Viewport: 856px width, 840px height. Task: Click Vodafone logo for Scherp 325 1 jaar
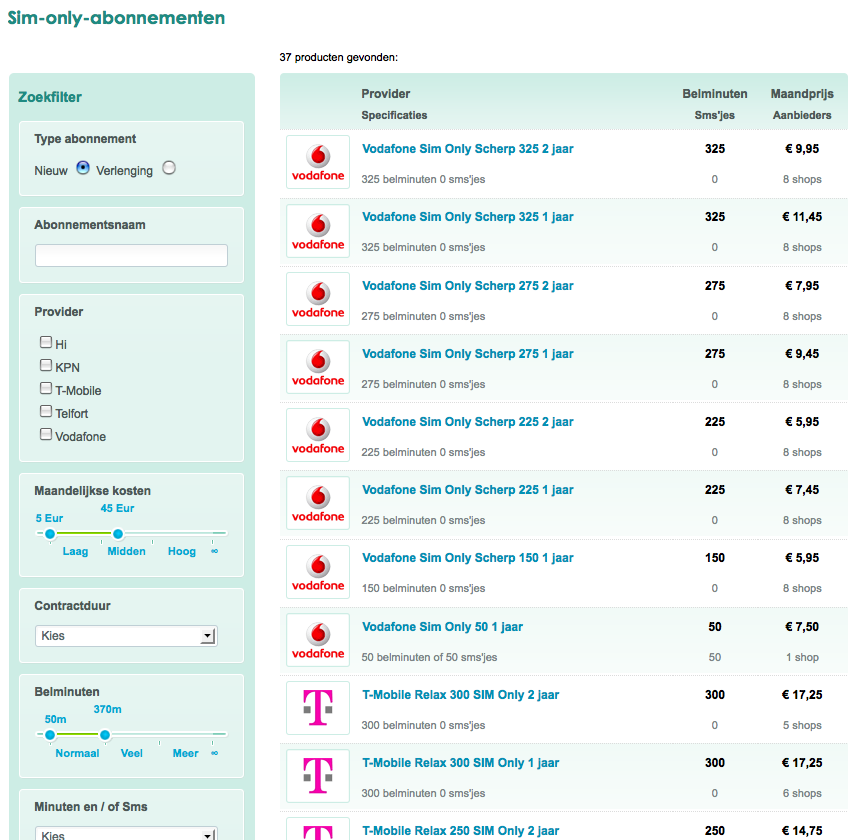(318, 231)
